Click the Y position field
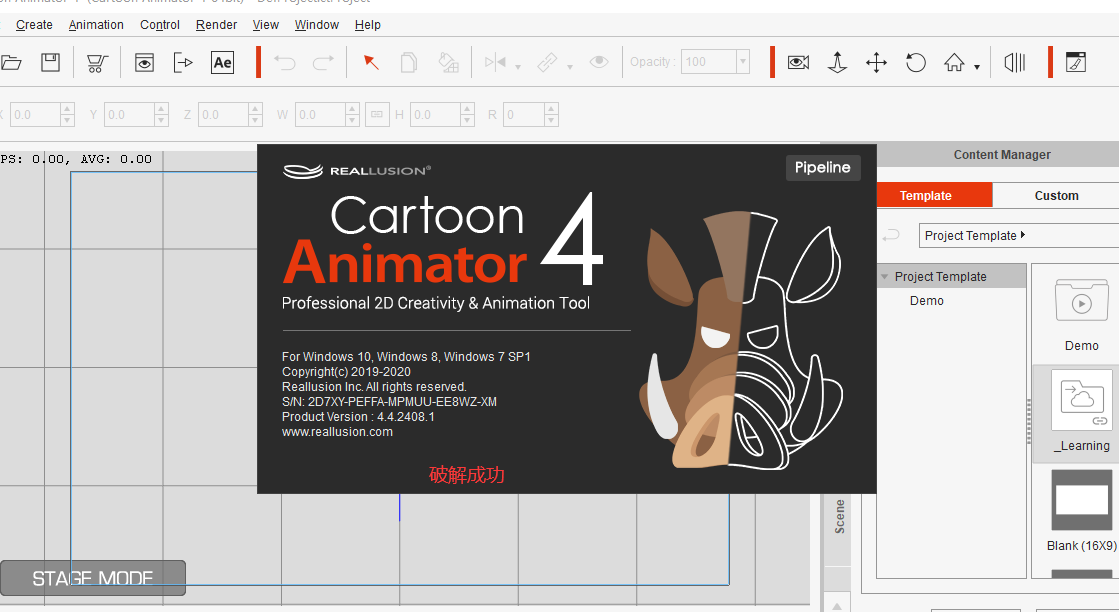The height and width of the screenshot is (612, 1119). (129, 114)
